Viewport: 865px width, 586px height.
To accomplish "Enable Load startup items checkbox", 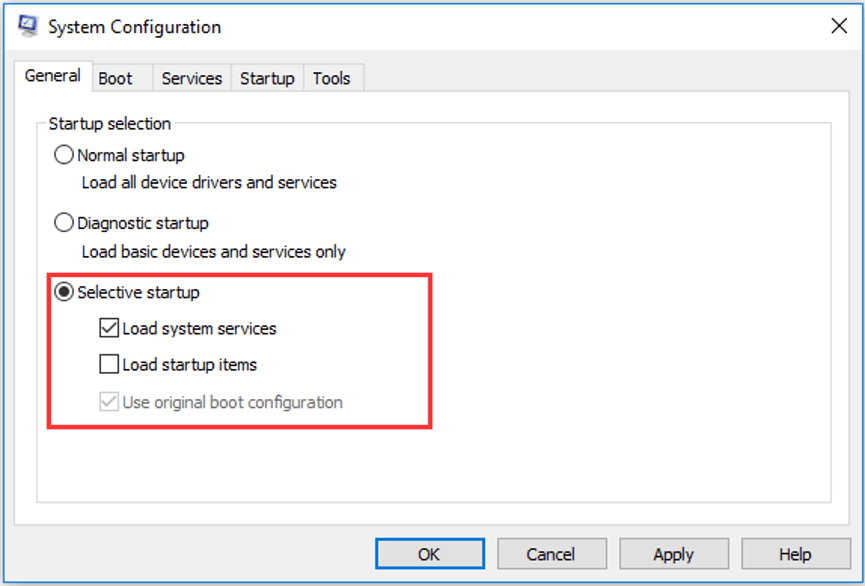I will point(109,364).
